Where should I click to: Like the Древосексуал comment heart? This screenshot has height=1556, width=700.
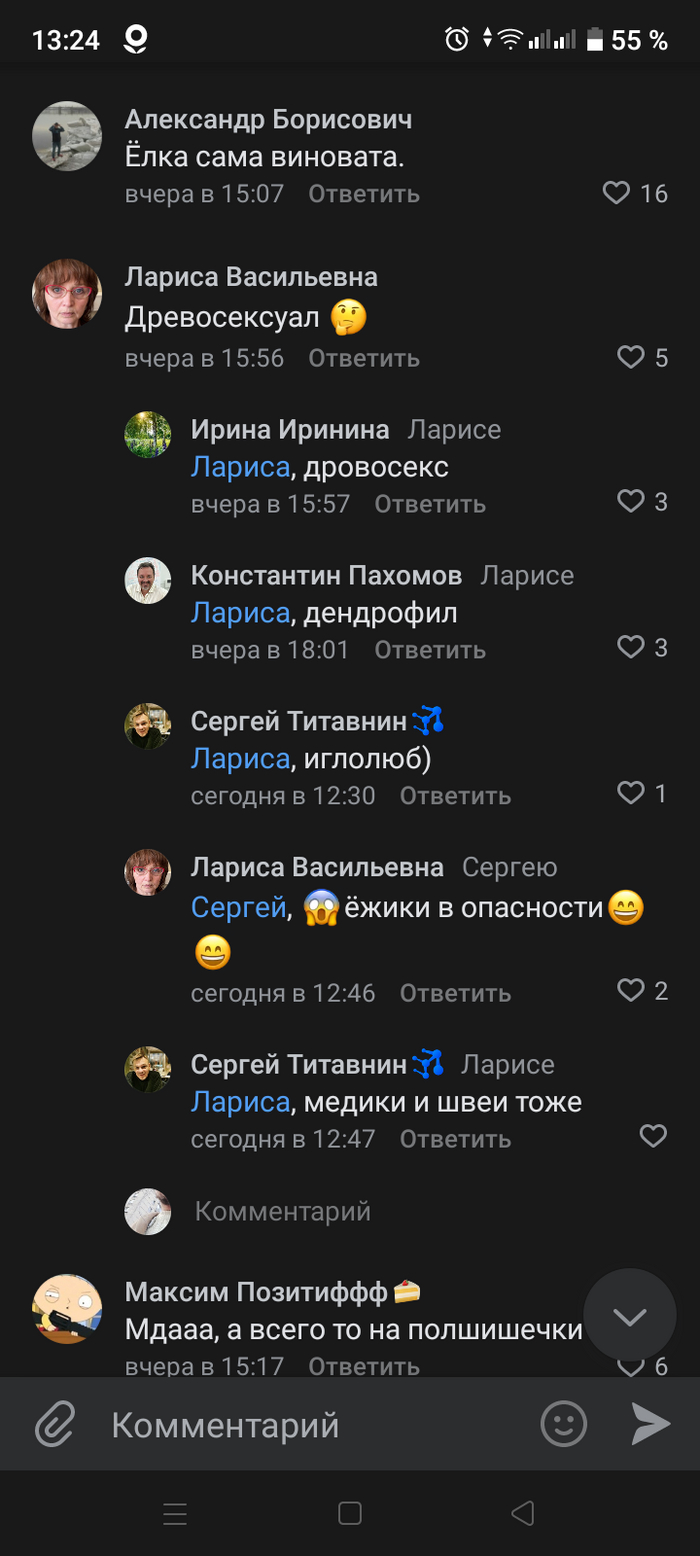click(630, 357)
